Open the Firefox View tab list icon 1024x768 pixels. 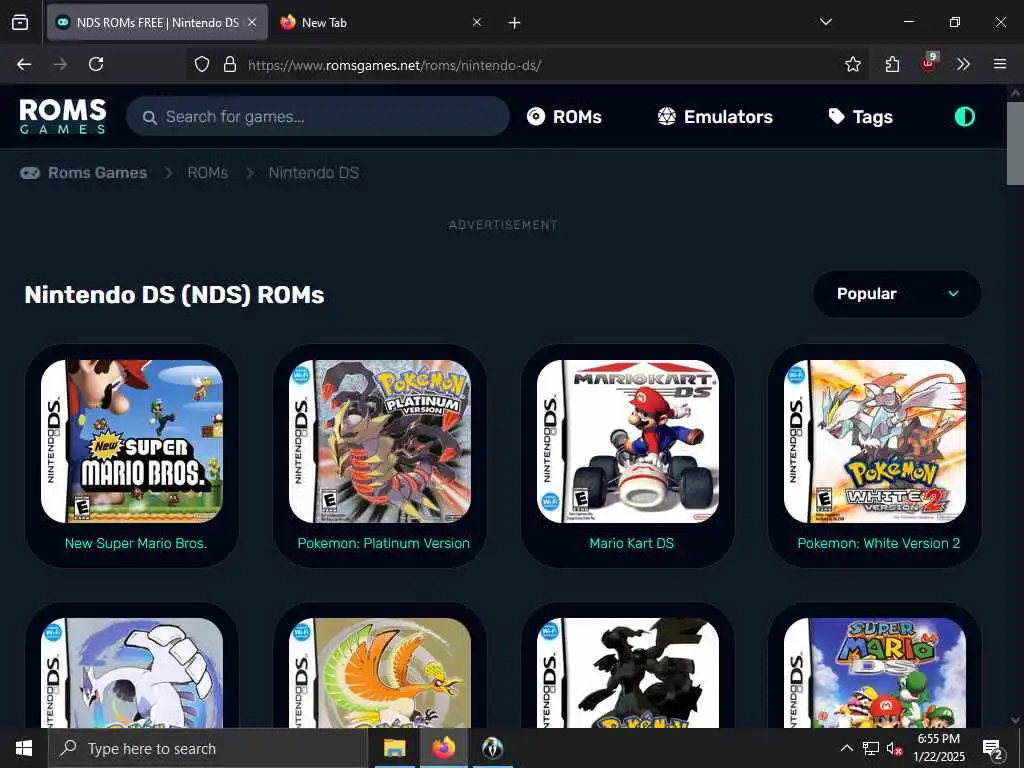point(20,22)
